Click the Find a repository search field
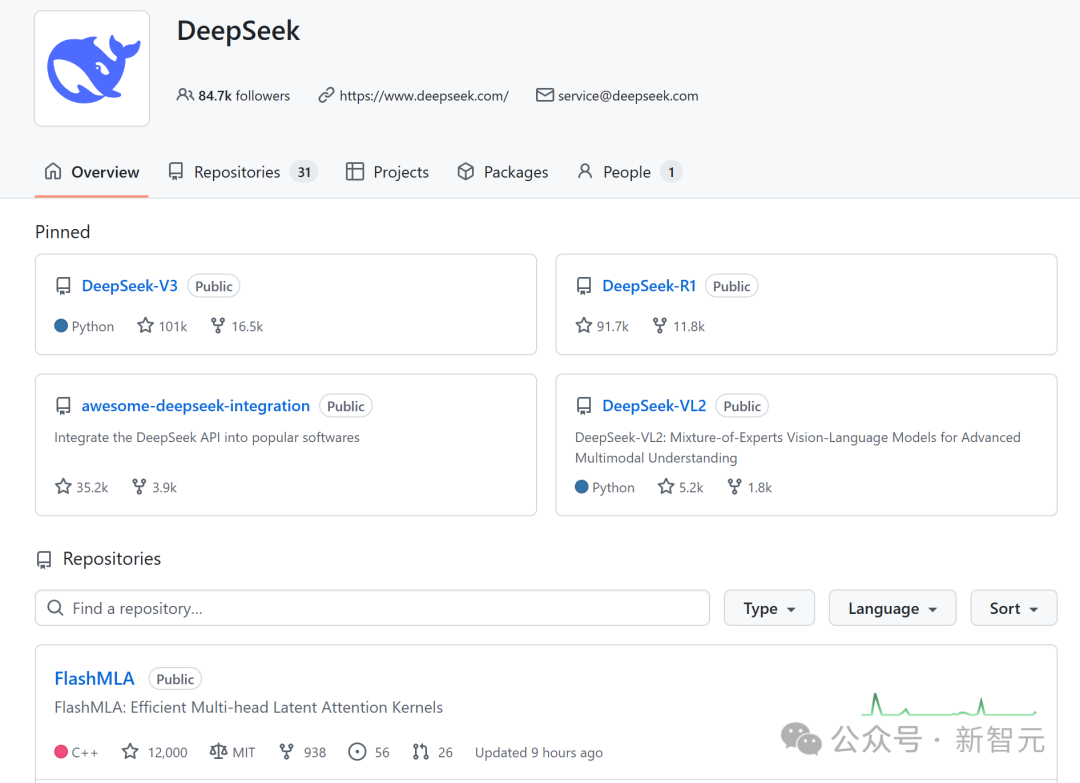The image size is (1080, 783). coord(373,608)
